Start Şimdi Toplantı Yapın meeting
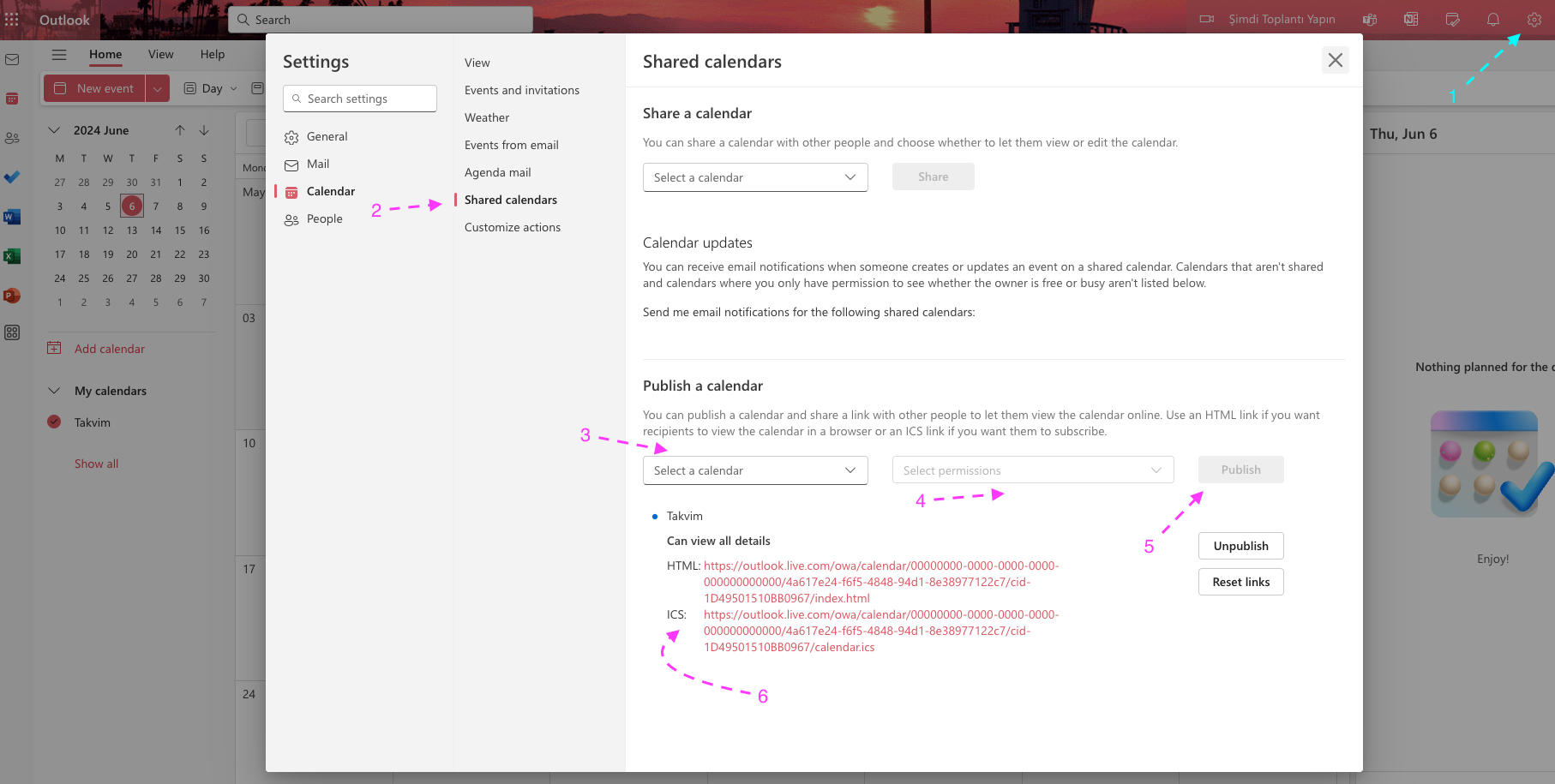The width and height of the screenshot is (1555, 784). pos(1267,19)
